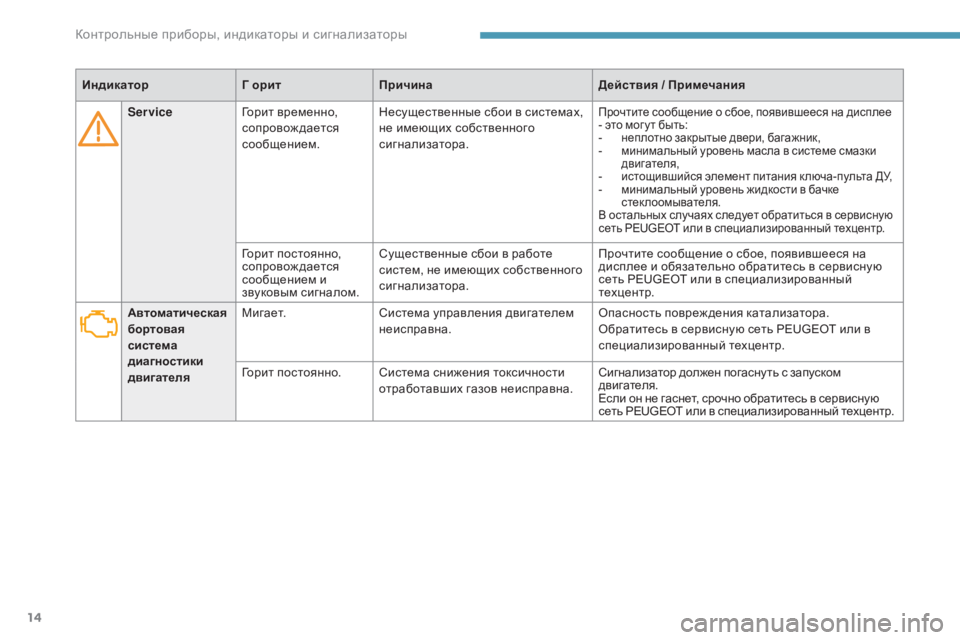Click 'В остальных случаях следует обратиться в сервисную' line
960x640 pixels.
tap(745, 215)
